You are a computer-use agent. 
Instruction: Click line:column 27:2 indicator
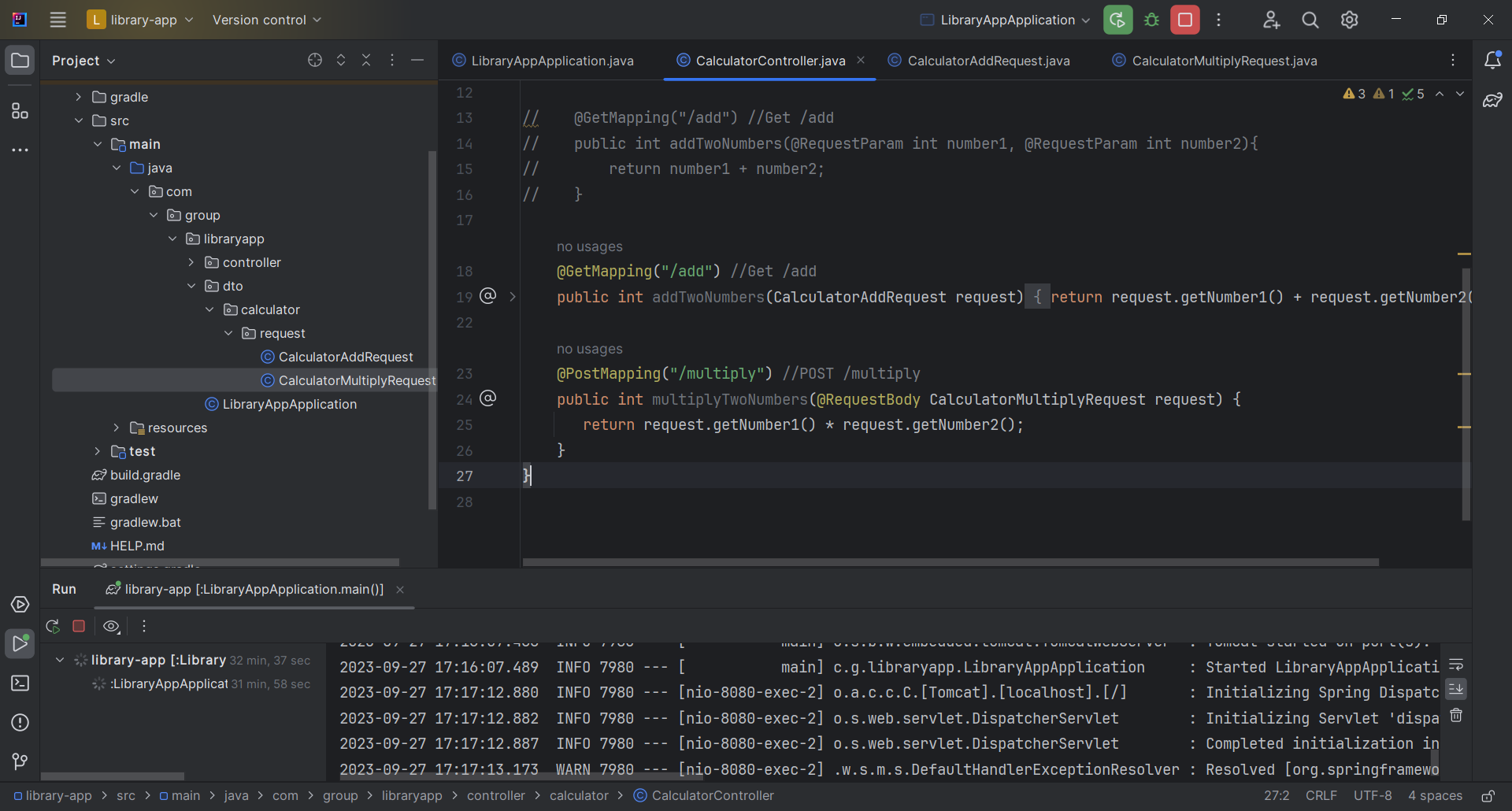pyautogui.click(x=1277, y=796)
